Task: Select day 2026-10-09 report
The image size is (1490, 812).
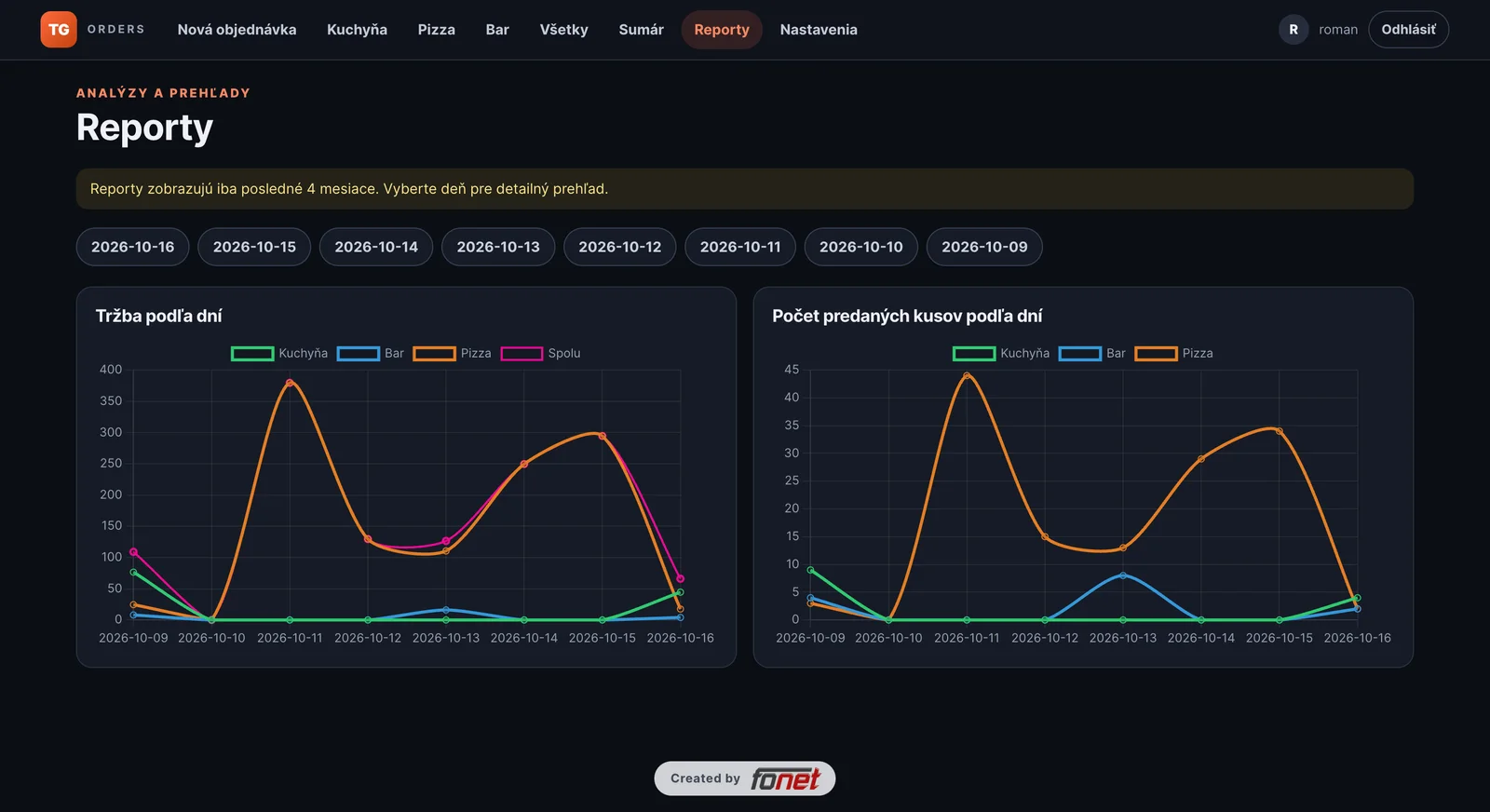Action: 984,247
